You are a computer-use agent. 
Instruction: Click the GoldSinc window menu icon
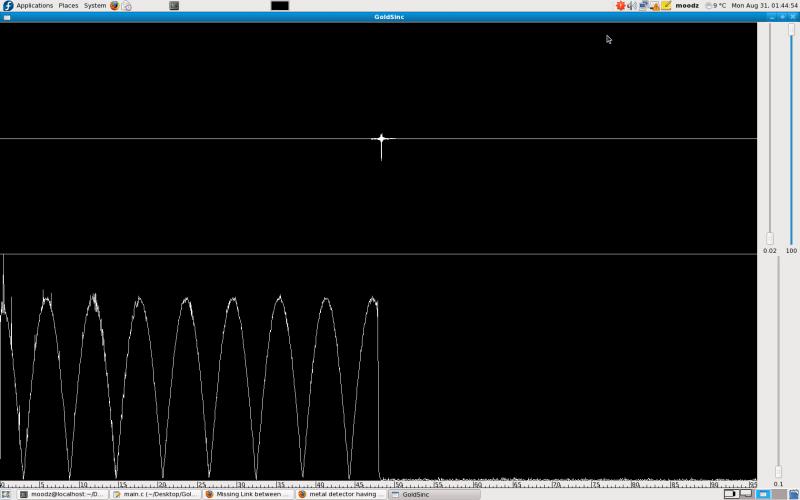(7, 17)
